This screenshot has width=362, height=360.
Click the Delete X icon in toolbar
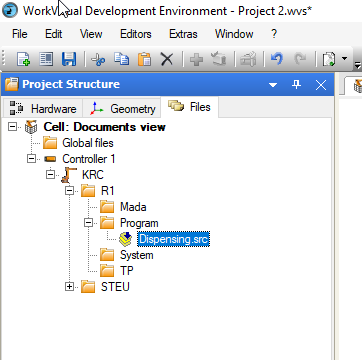pos(167,60)
